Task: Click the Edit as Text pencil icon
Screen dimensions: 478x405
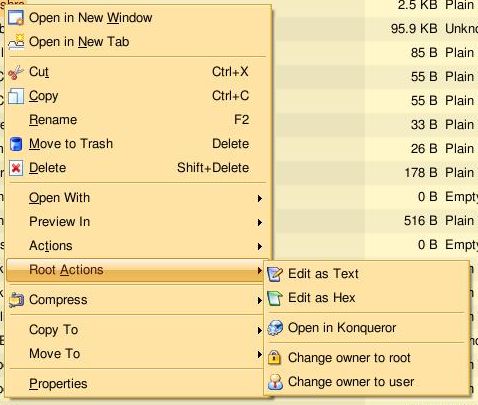Action: click(x=275, y=274)
